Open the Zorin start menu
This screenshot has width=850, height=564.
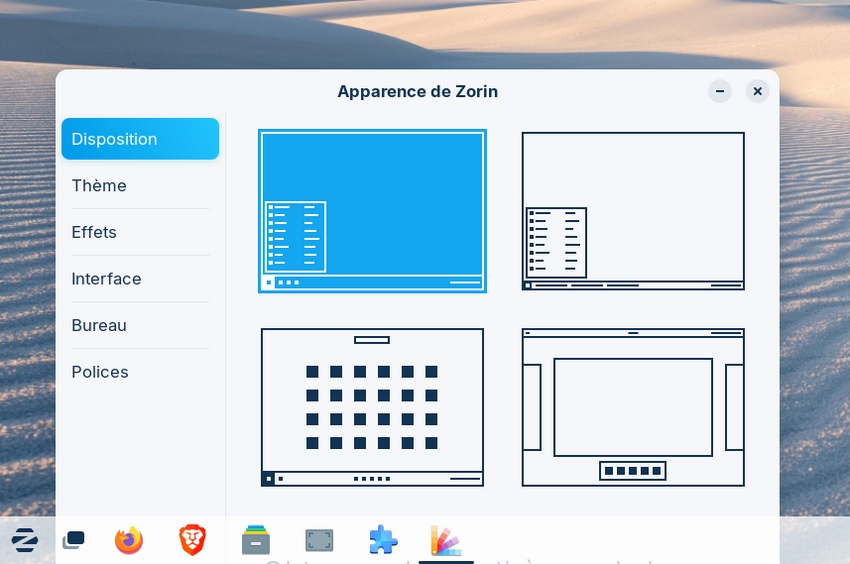(25, 541)
